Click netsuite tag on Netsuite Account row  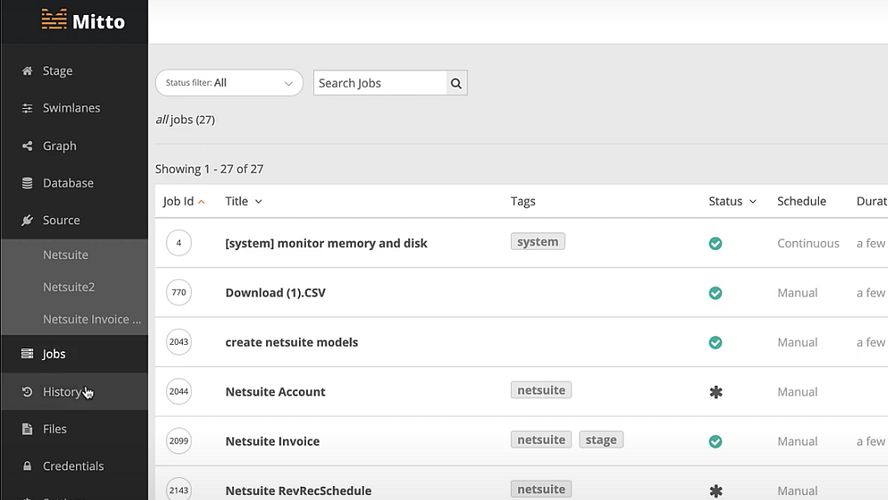click(541, 390)
